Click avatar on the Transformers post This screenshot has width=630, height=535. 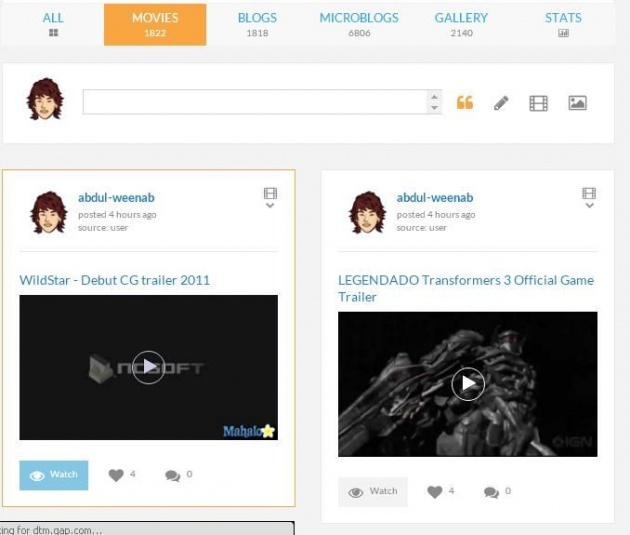coord(367,212)
